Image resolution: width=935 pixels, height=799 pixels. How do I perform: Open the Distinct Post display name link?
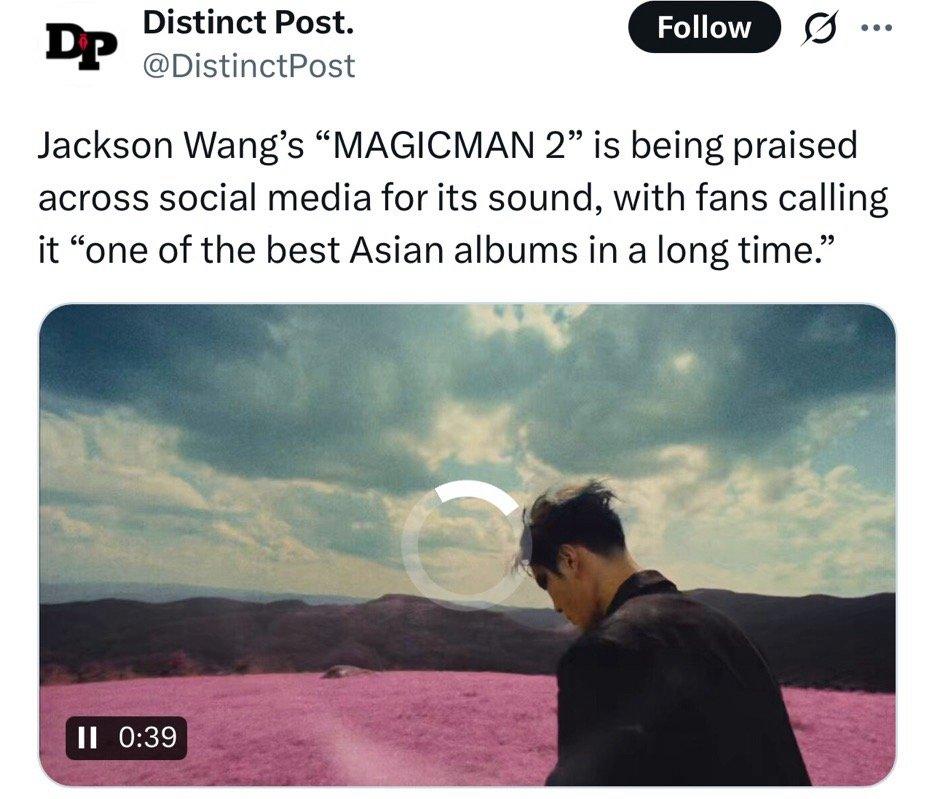(x=248, y=23)
